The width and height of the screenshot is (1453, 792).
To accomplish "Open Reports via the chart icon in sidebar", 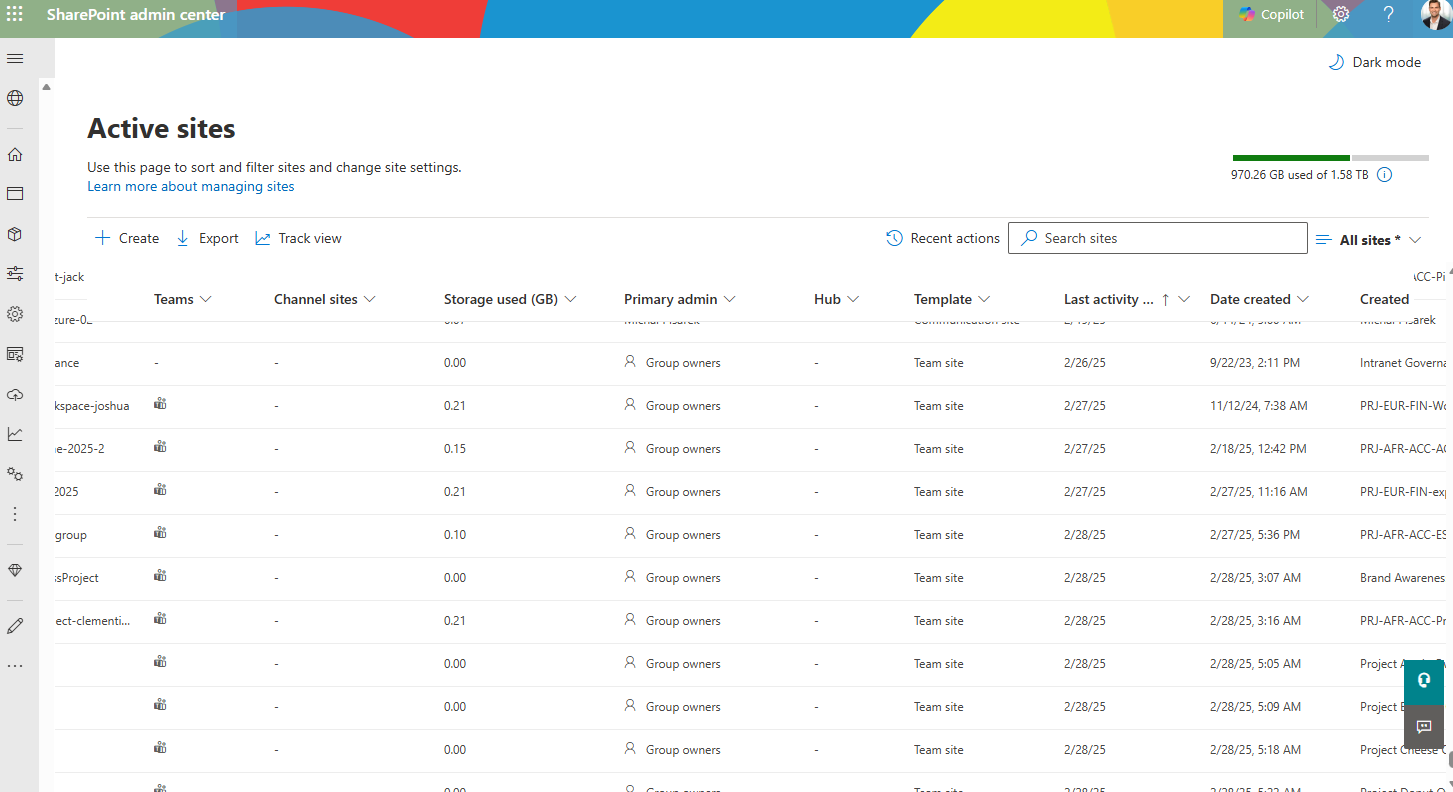I will (x=14, y=434).
